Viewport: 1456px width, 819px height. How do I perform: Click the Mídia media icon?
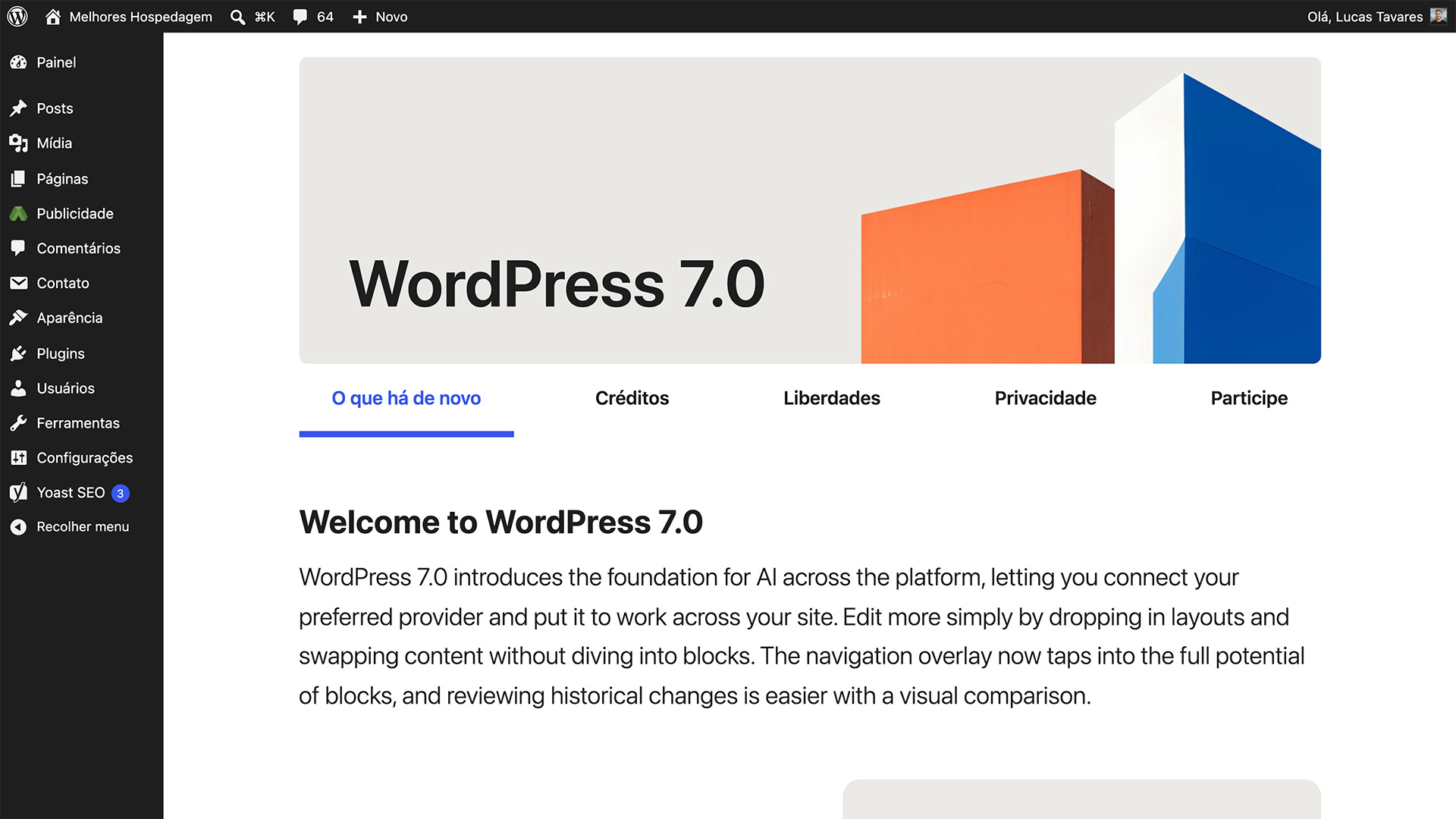(19, 143)
